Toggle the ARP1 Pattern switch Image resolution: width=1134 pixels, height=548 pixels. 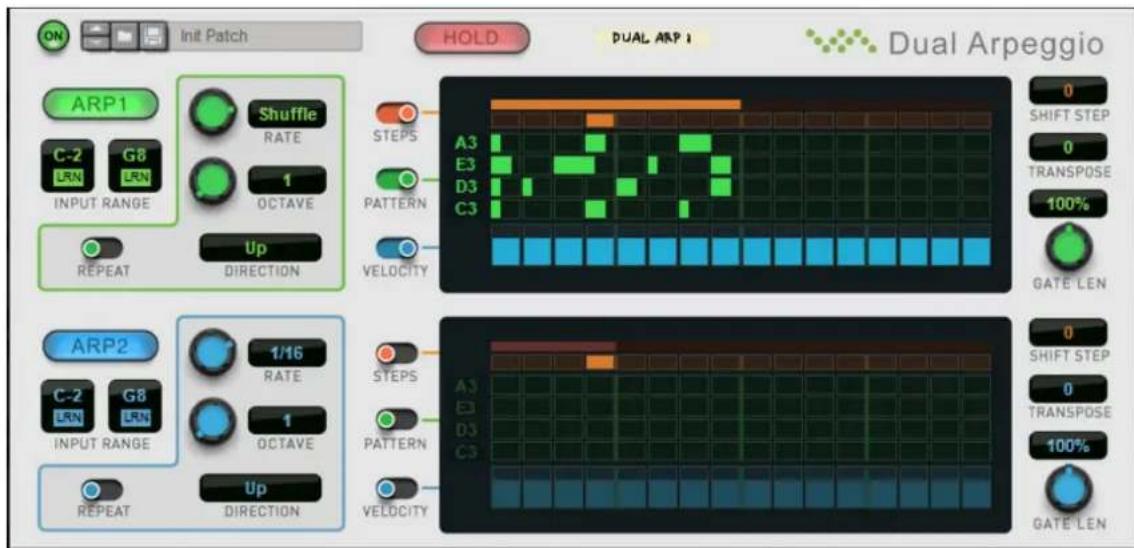coord(397,179)
